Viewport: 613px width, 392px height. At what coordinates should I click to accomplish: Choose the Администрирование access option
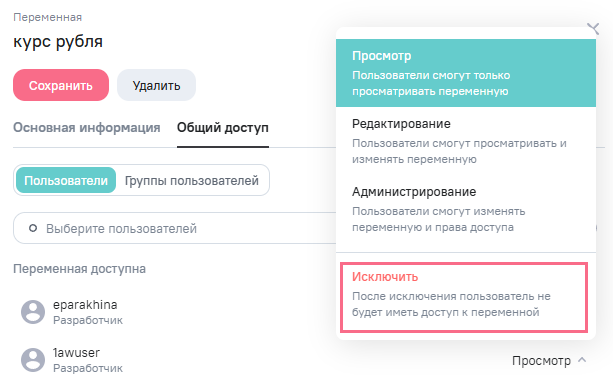pyautogui.click(x=466, y=209)
